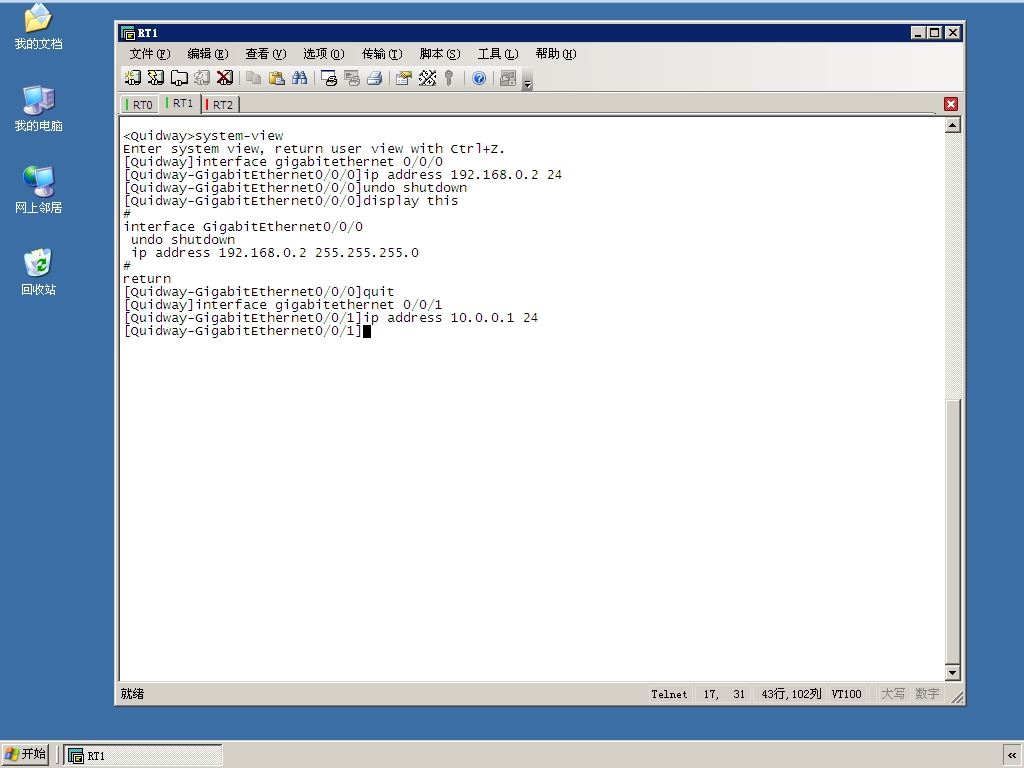The image size is (1024, 768).
Task: Open the 传输(T) menu
Action: click(x=382, y=54)
